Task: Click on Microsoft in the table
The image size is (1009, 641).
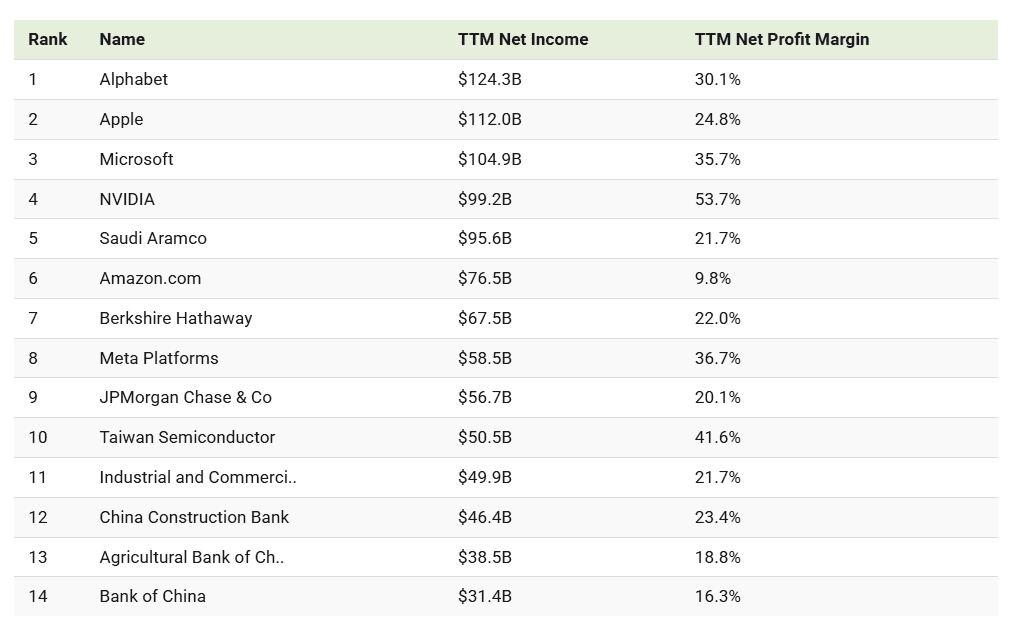Action: [136, 159]
